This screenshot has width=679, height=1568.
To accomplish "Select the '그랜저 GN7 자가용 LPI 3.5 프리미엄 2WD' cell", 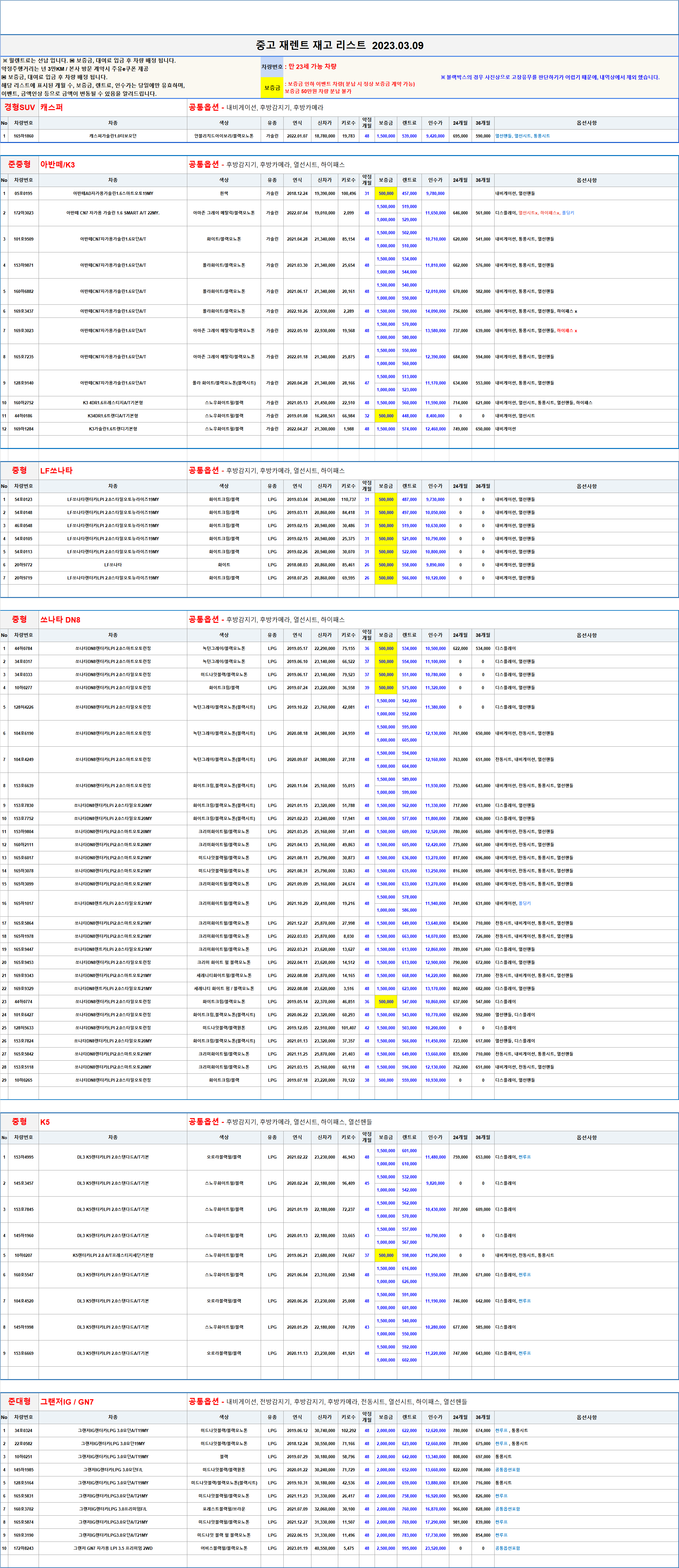I will 113,1548.
